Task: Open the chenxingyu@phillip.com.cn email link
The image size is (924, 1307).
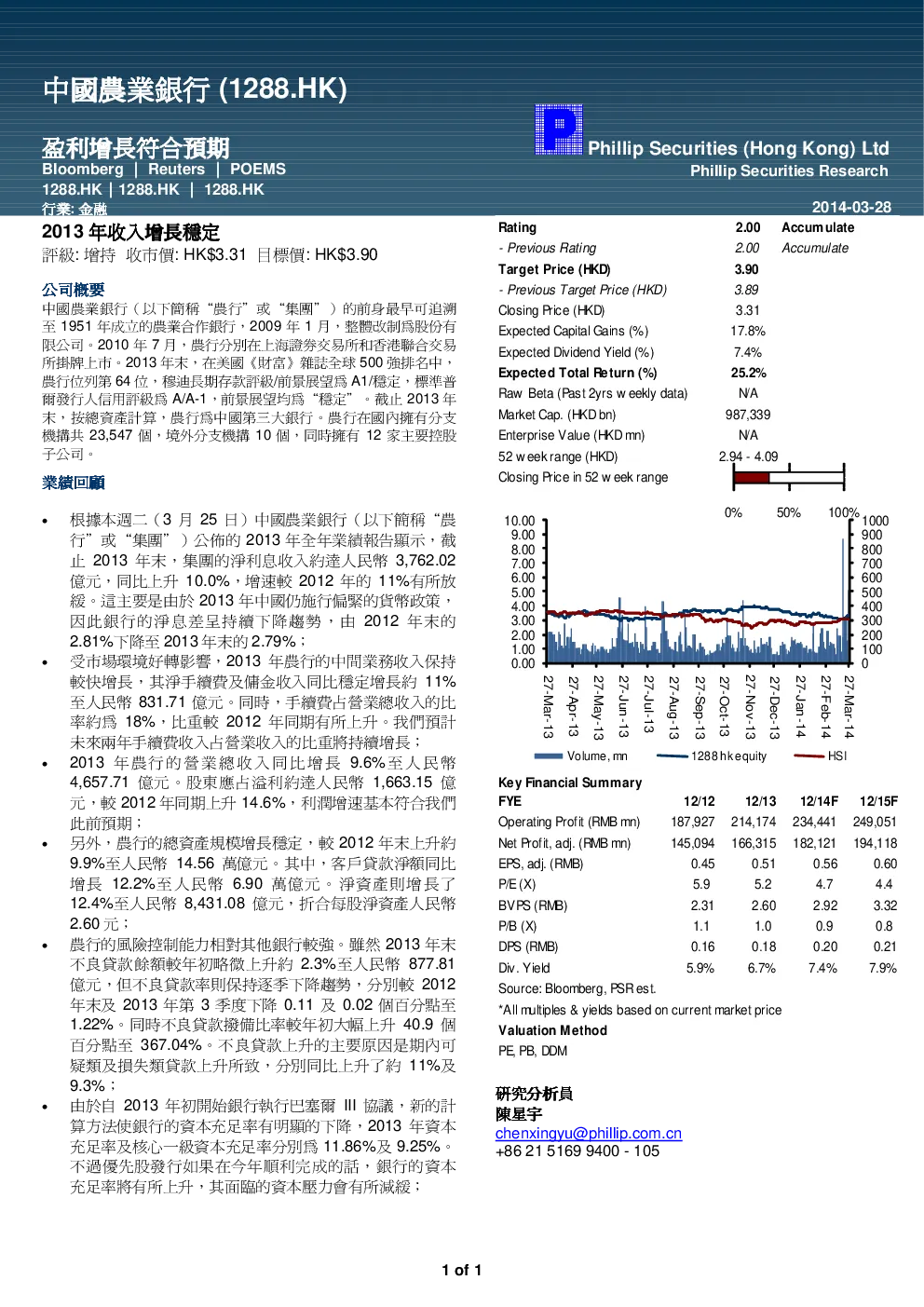Action: tap(589, 1134)
